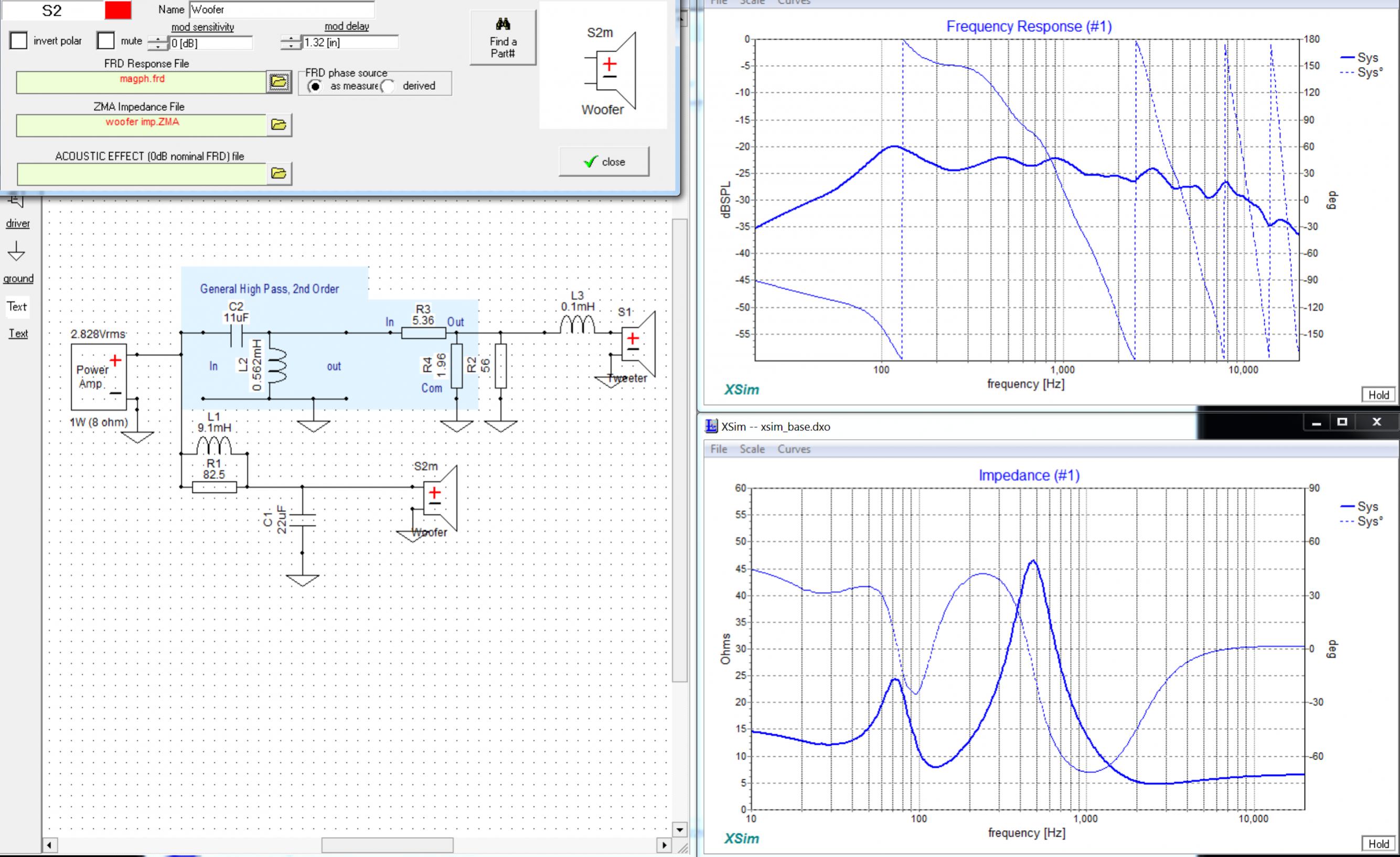1400x857 pixels.
Task: Click the S2m woofer driver symbol in schematic
Action: click(x=440, y=498)
